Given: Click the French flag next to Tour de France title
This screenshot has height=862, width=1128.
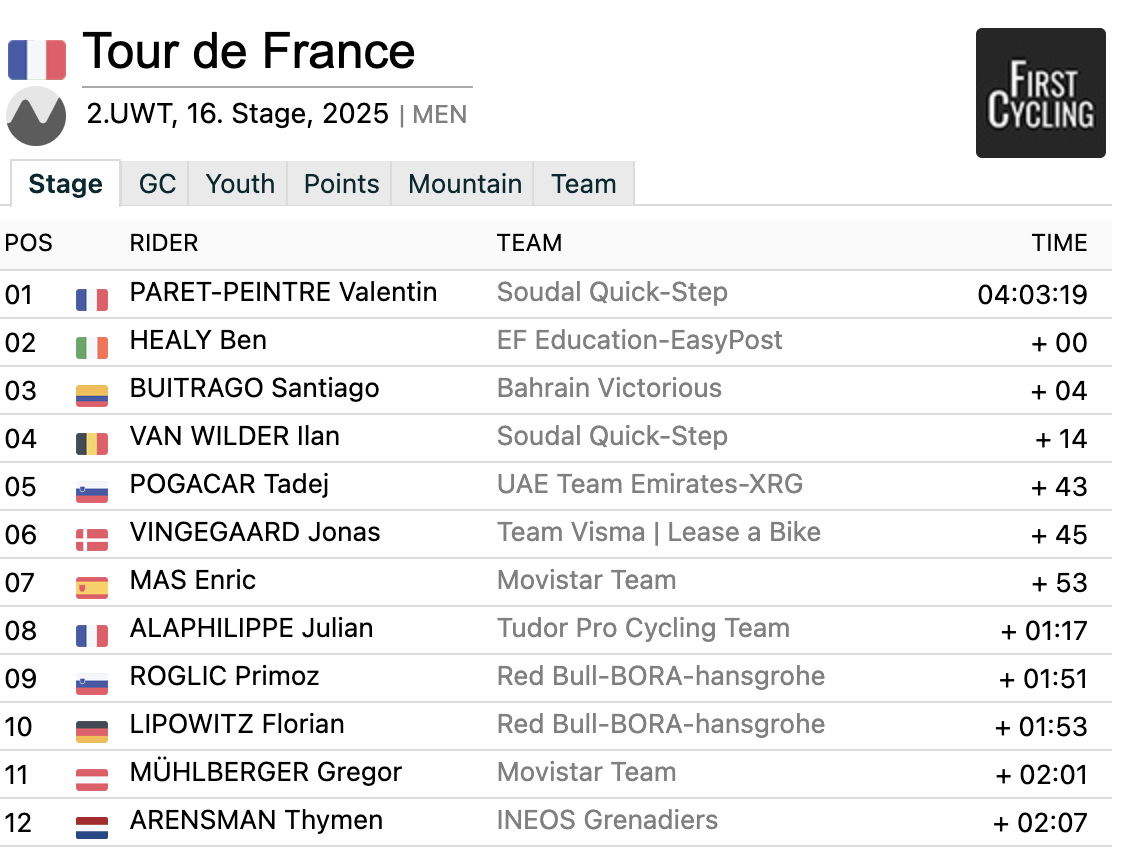Looking at the screenshot, I should coord(37,60).
